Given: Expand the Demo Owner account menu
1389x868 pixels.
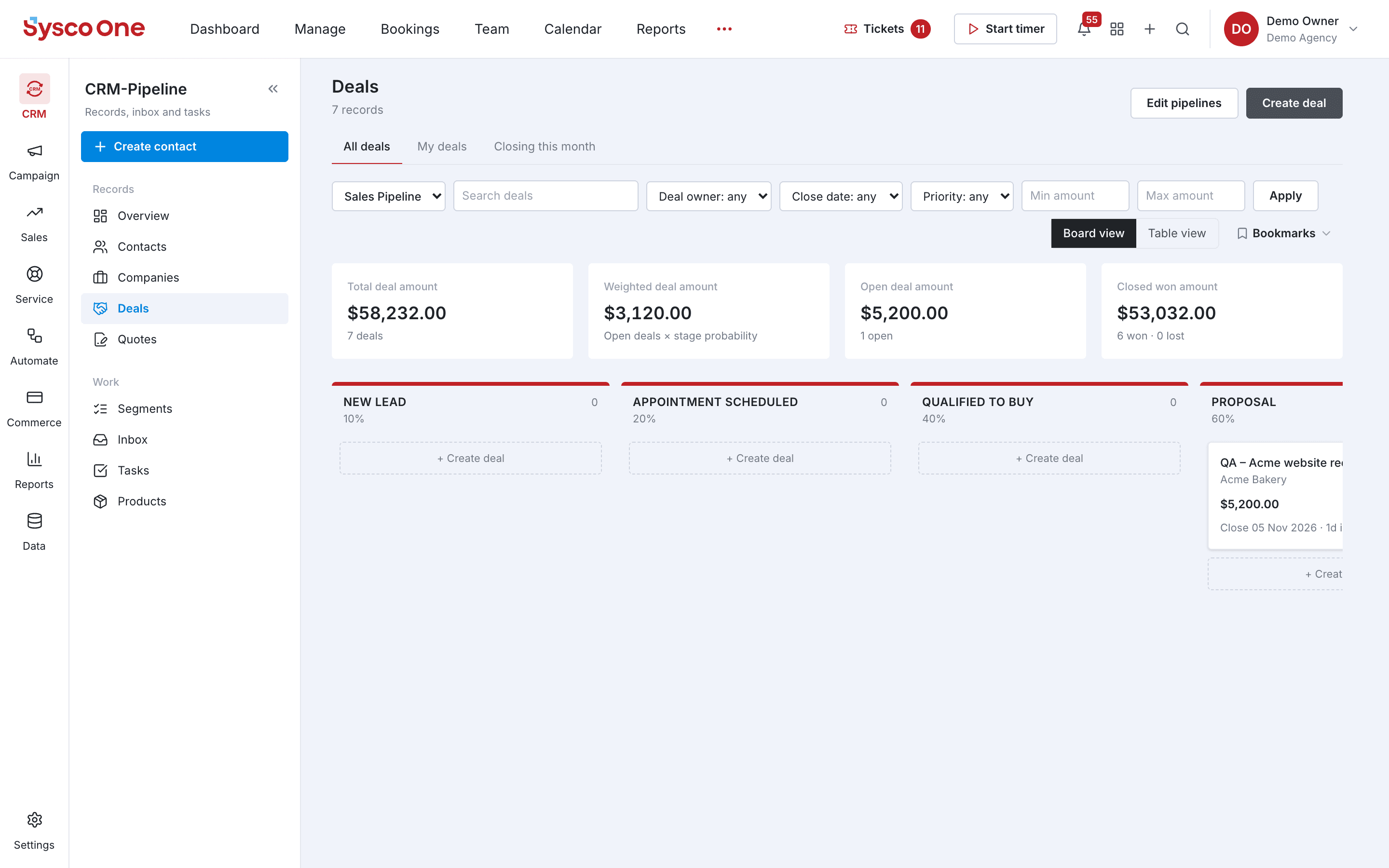Looking at the screenshot, I should tap(1292, 29).
